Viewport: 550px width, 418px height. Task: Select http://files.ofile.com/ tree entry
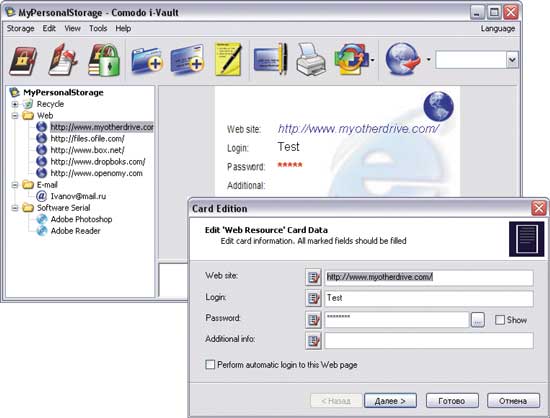pyautogui.click(x=87, y=139)
